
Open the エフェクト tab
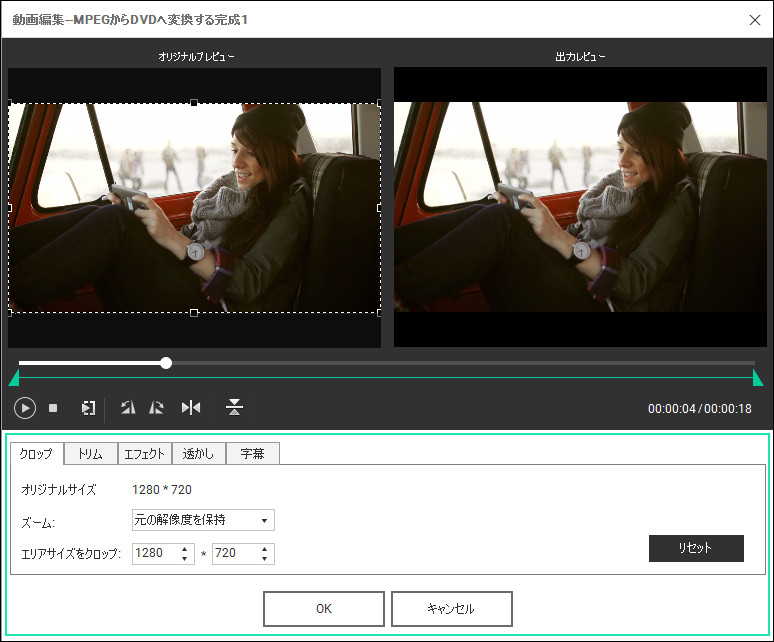tap(145, 454)
